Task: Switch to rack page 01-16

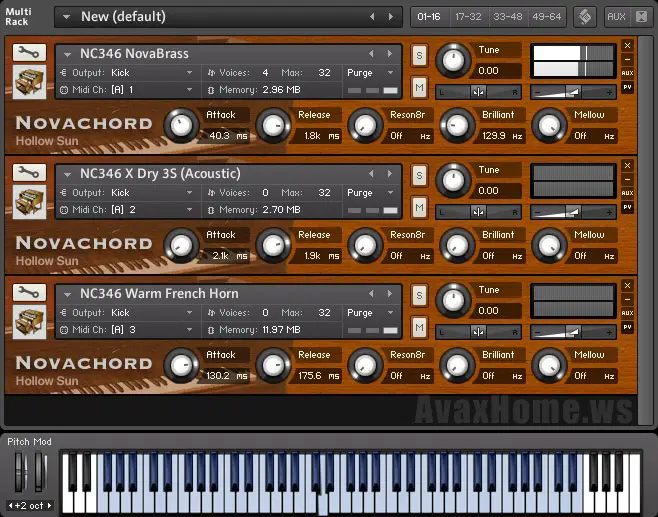Action: tap(429, 17)
